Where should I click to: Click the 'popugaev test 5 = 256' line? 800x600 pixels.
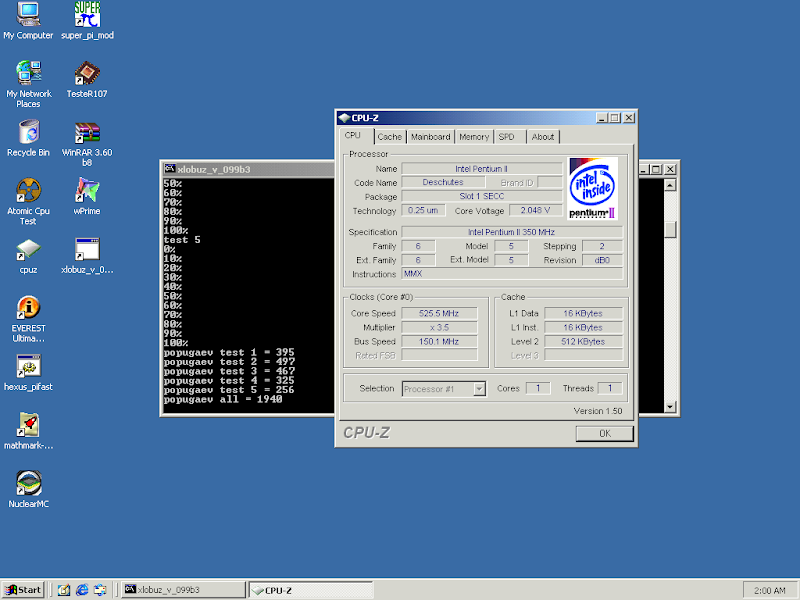pyautogui.click(x=229, y=390)
